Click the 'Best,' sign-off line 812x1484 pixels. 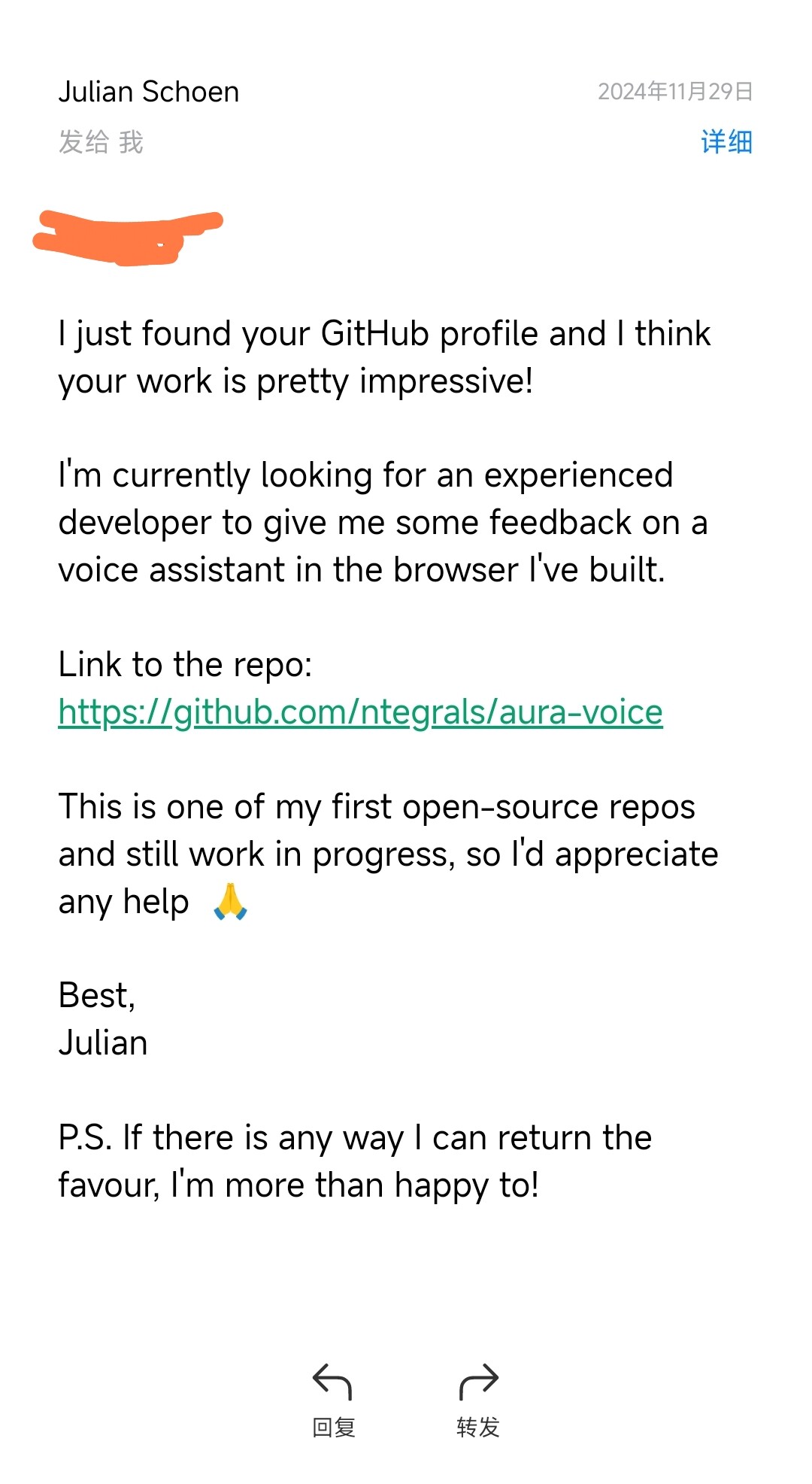pyautogui.click(x=97, y=996)
